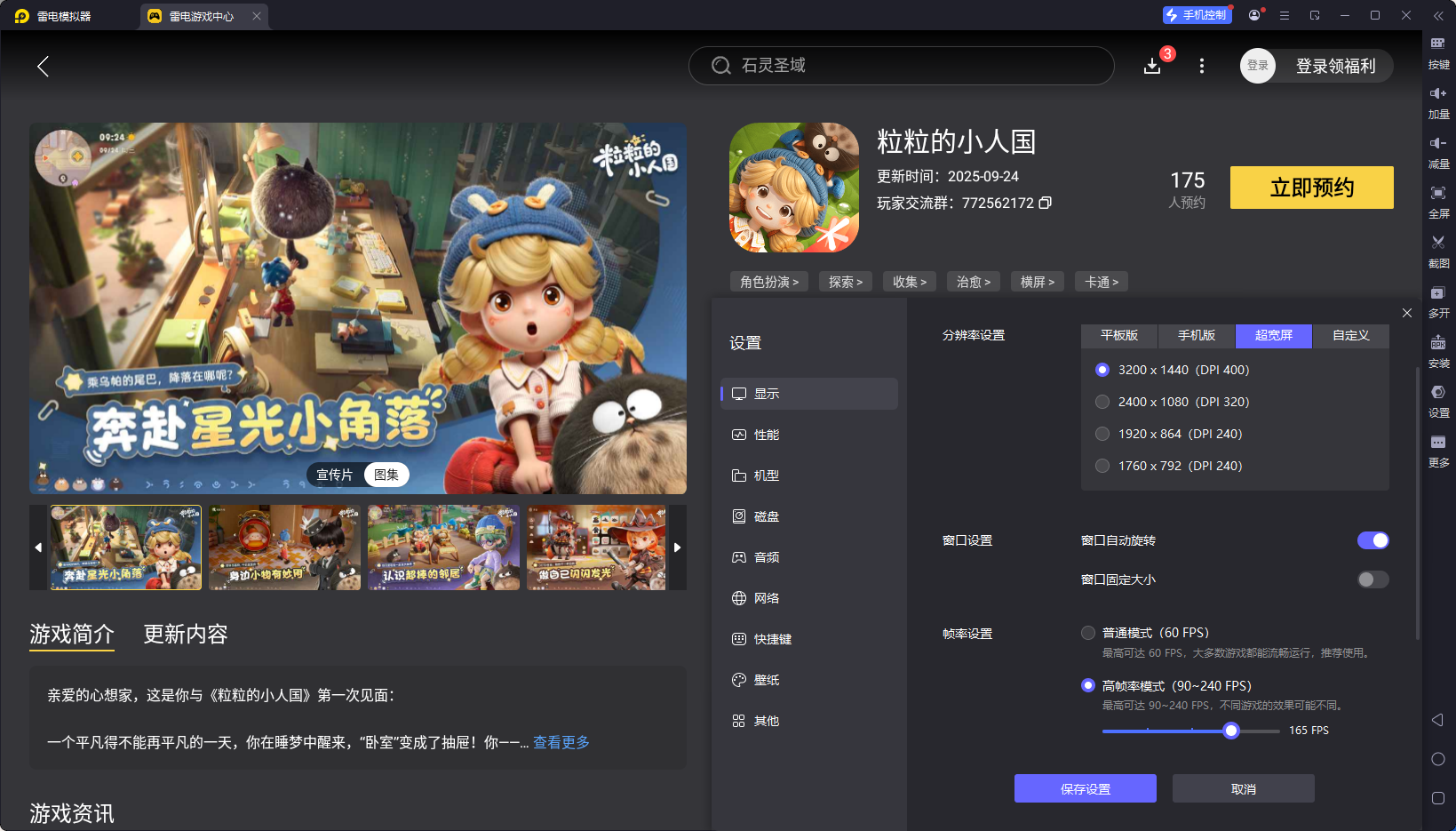
Task: Open 音频 audio settings
Action: [766, 556]
